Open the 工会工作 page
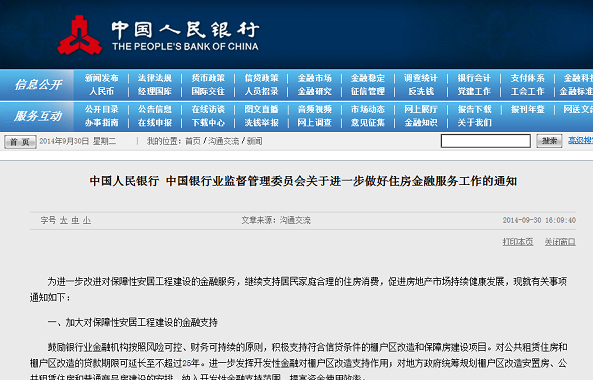The width and height of the screenshot is (593, 380). [528, 92]
